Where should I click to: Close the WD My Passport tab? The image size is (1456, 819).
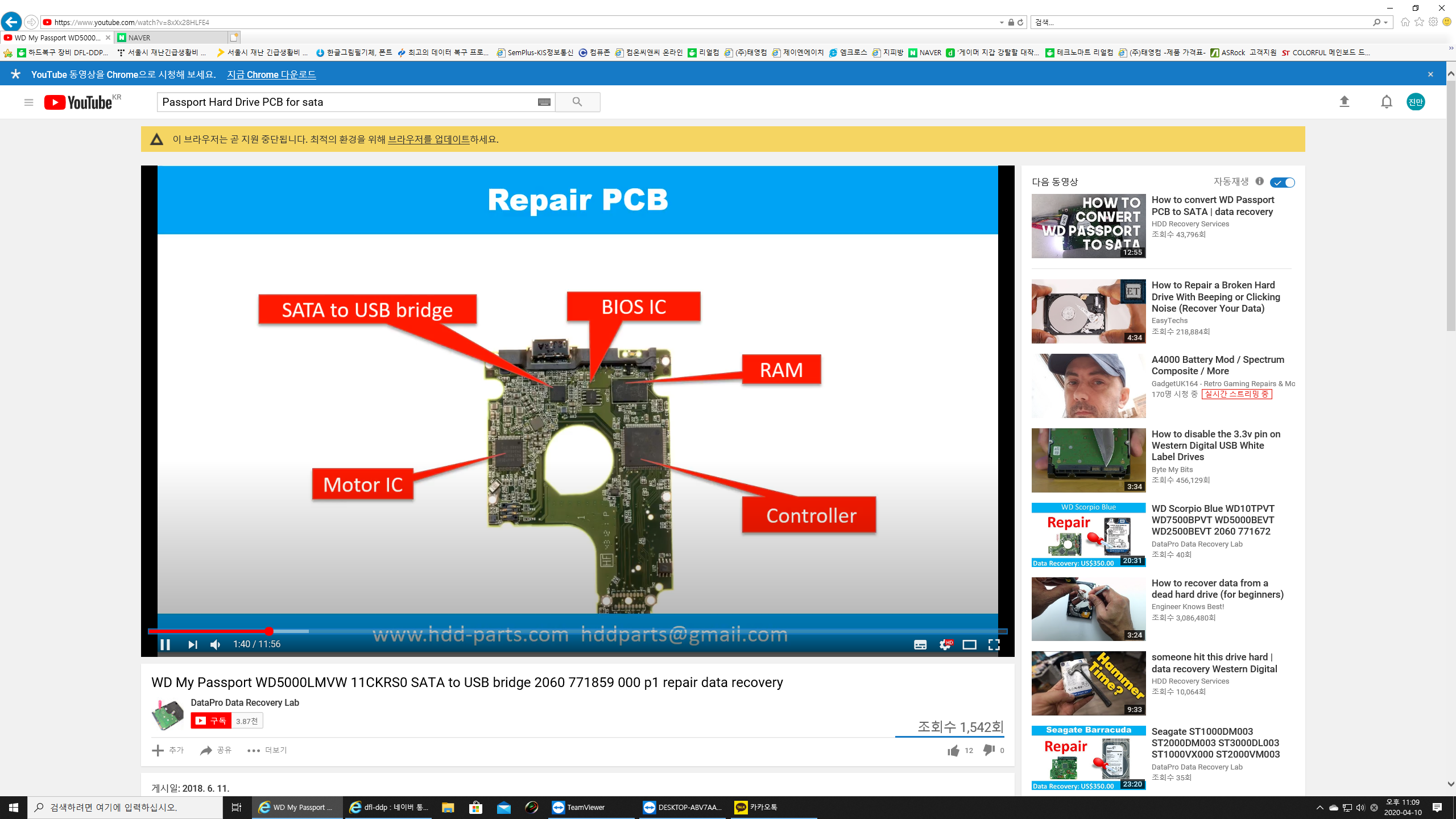tap(108, 38)
